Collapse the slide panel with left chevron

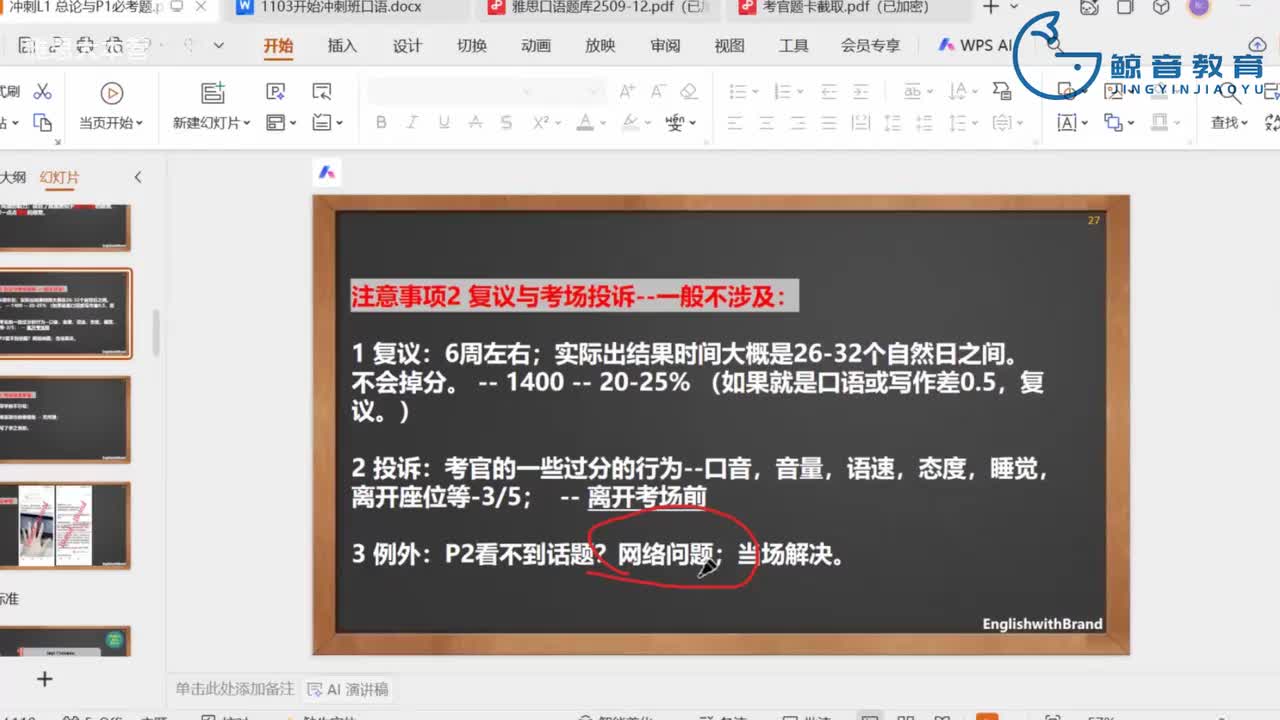tap(138, 177)
